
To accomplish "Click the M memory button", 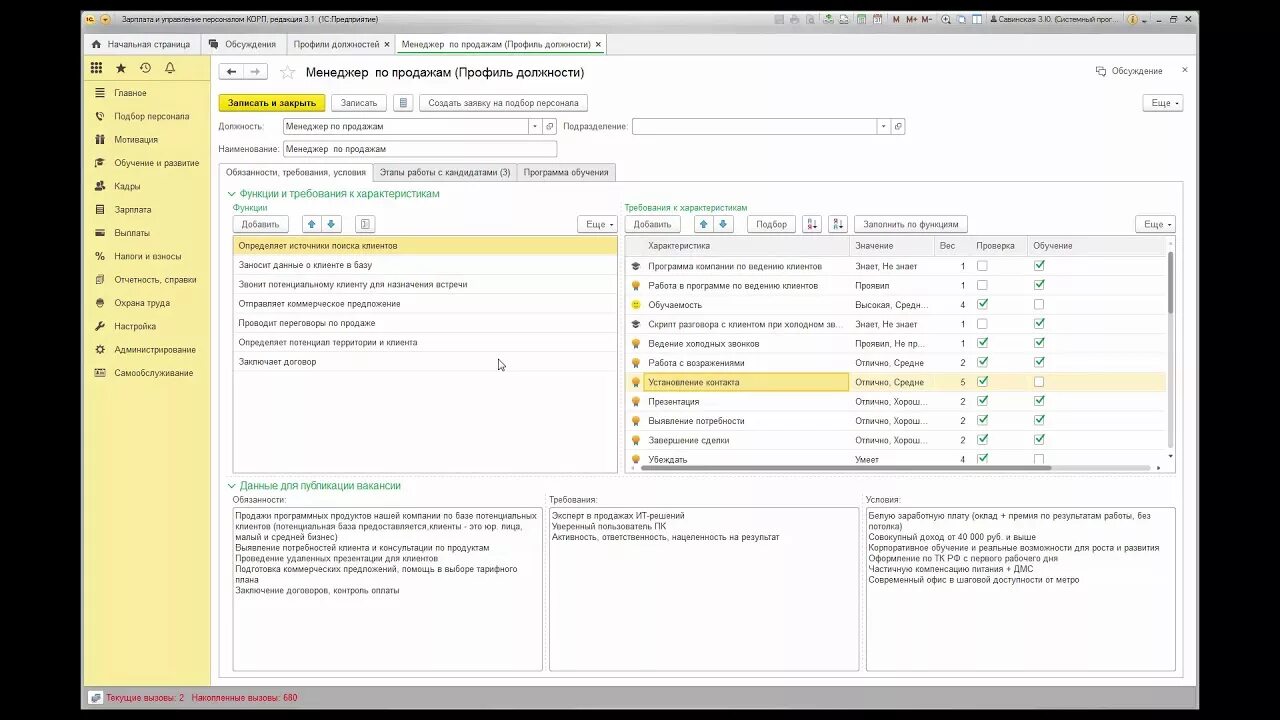I will tap(896, 19).
